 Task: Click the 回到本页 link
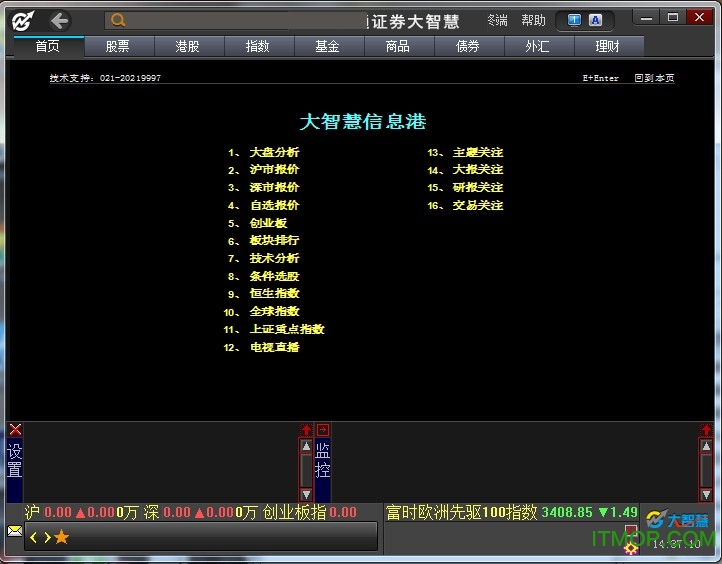(654, 78)
